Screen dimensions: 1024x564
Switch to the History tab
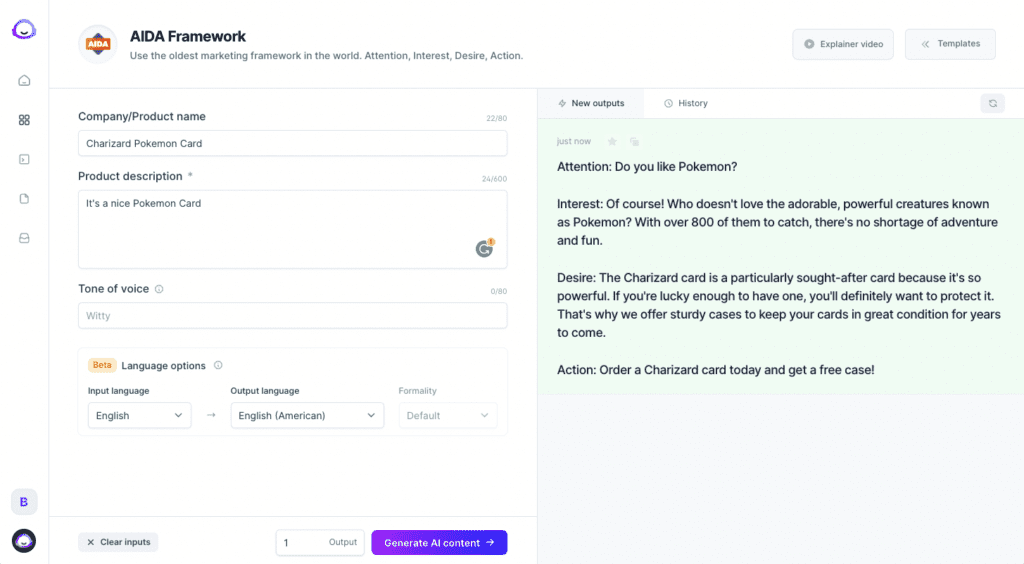click(686, 103)
